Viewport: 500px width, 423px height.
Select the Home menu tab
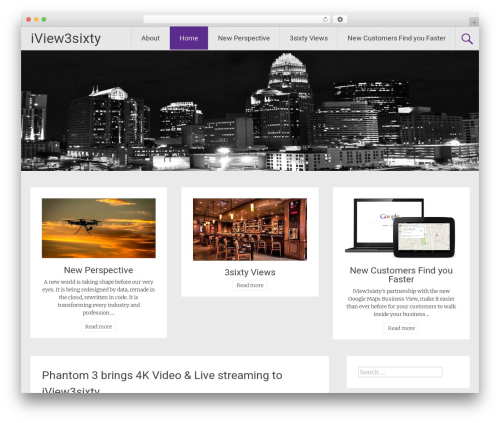coord(189,38)
